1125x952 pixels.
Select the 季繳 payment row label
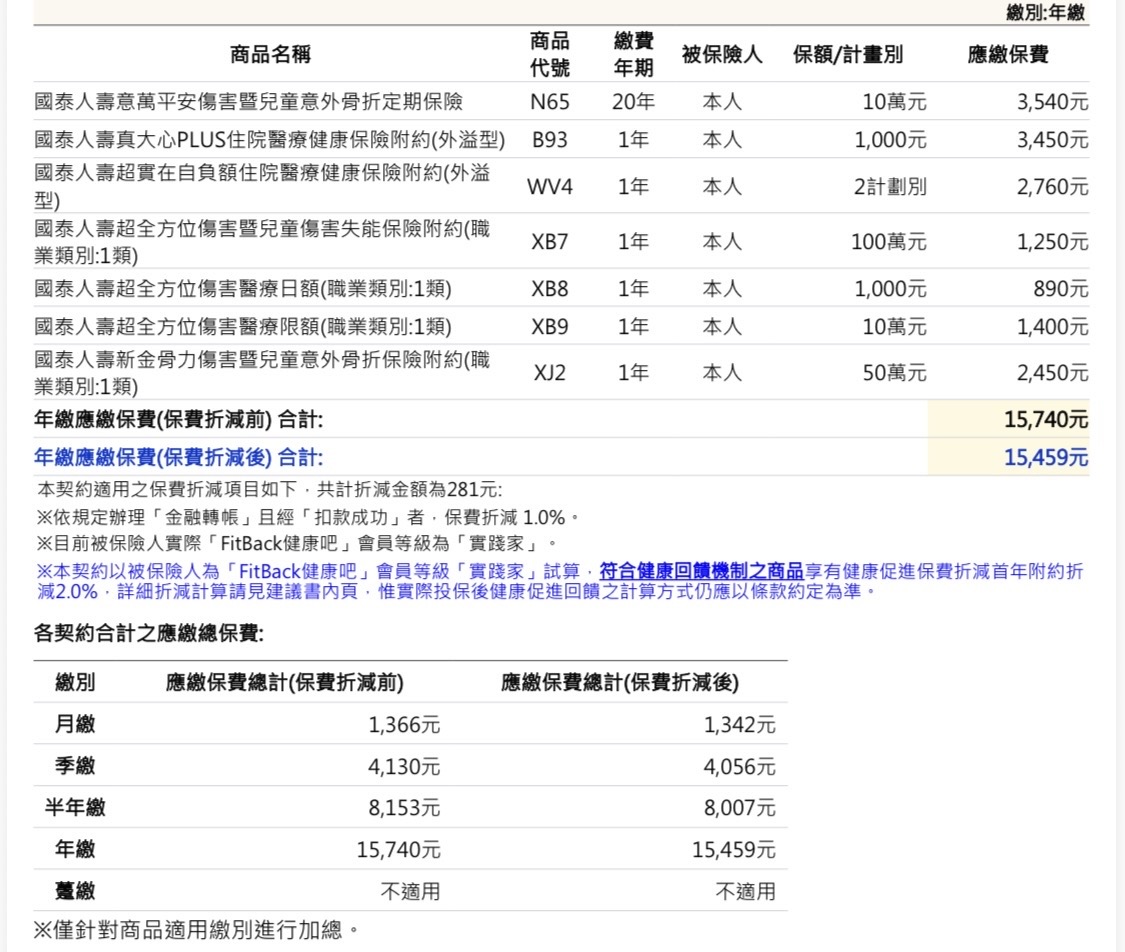(75, 767)
